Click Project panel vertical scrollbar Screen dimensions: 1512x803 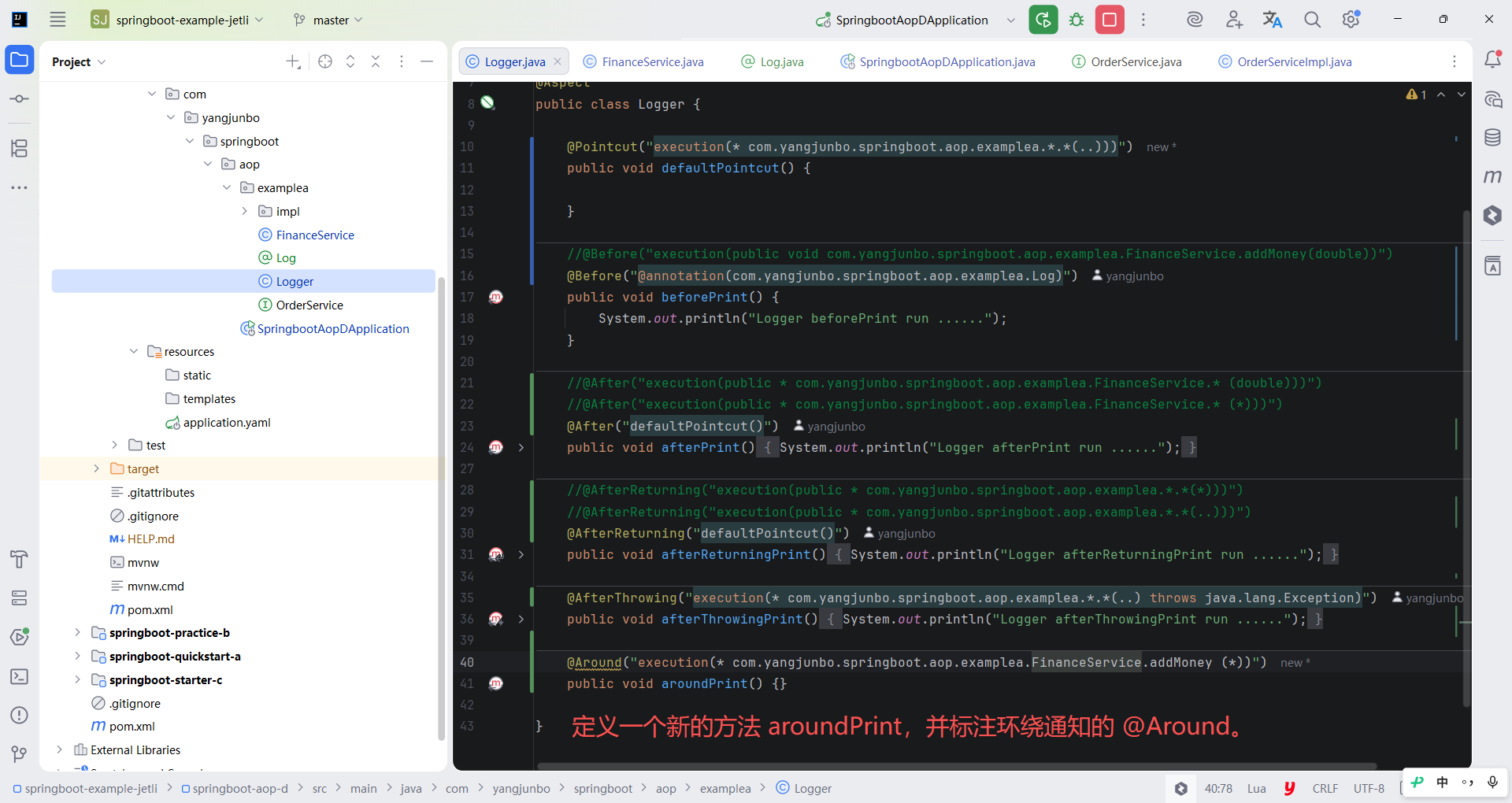point(442,509)
